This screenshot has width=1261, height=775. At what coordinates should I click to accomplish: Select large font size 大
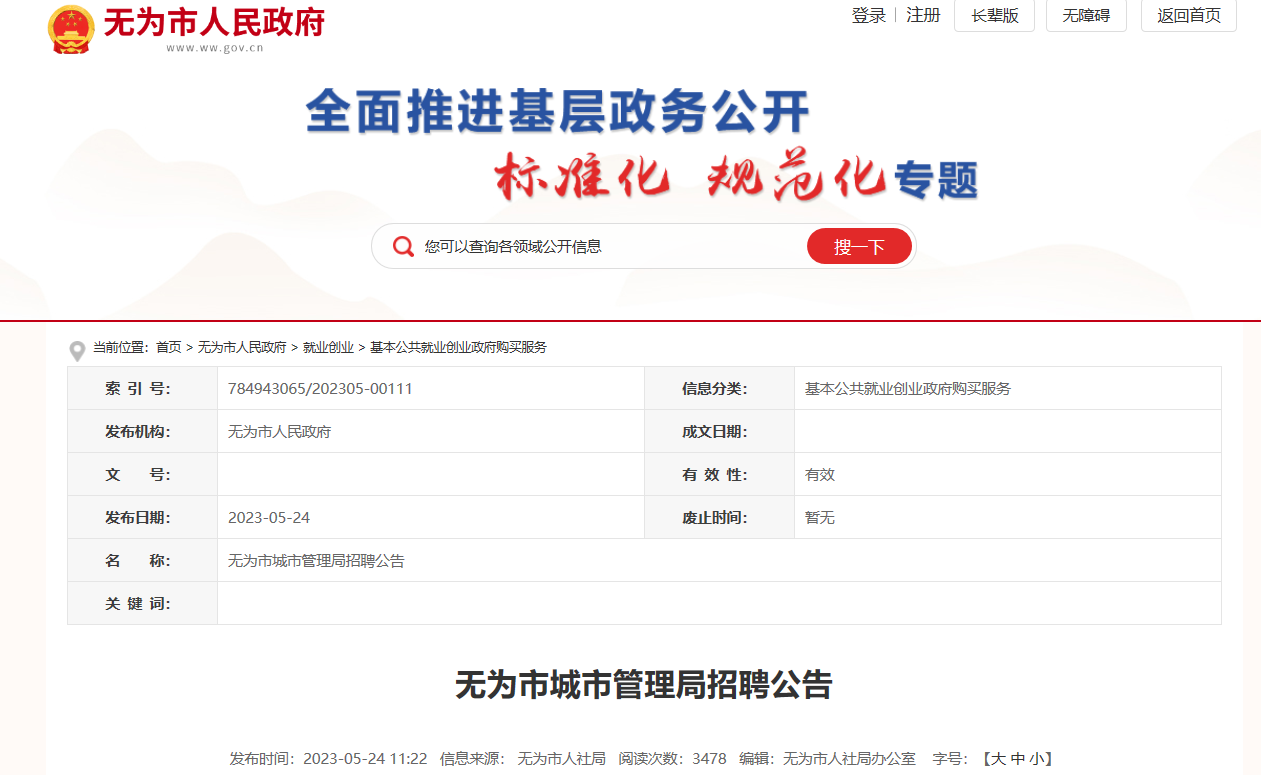(x=998, y=759)
